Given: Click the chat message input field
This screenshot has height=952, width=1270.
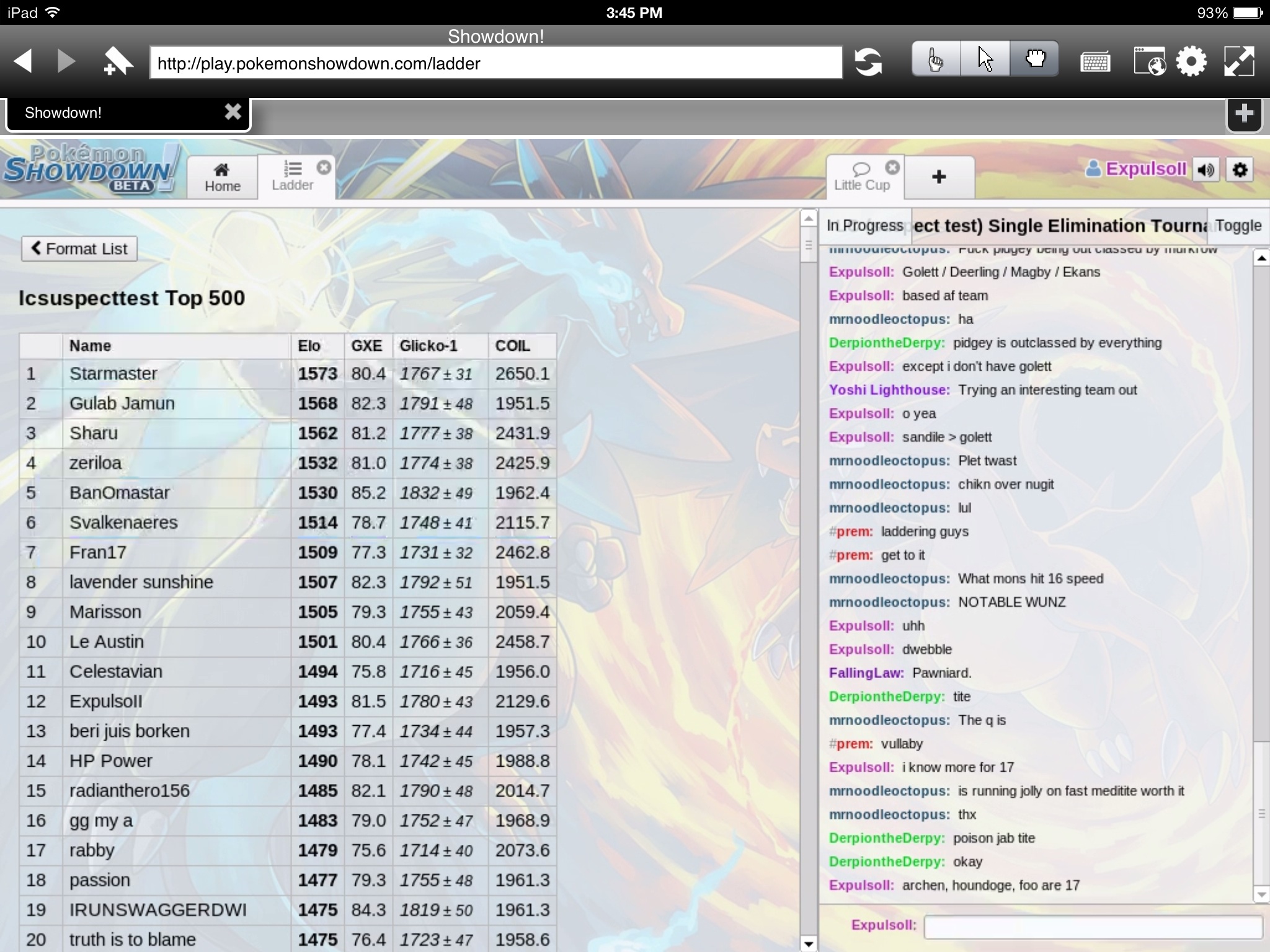Looking at the screenshot, I should (1093, 927).
